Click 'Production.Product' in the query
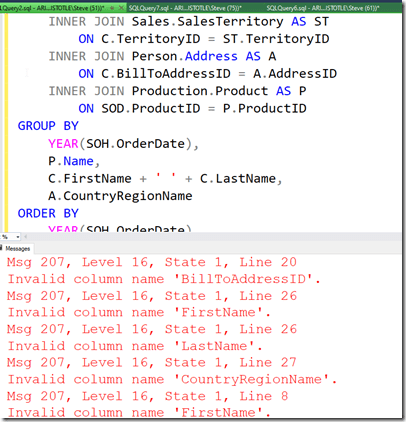This screenshot has height=422, width=406. pos(200,91)
